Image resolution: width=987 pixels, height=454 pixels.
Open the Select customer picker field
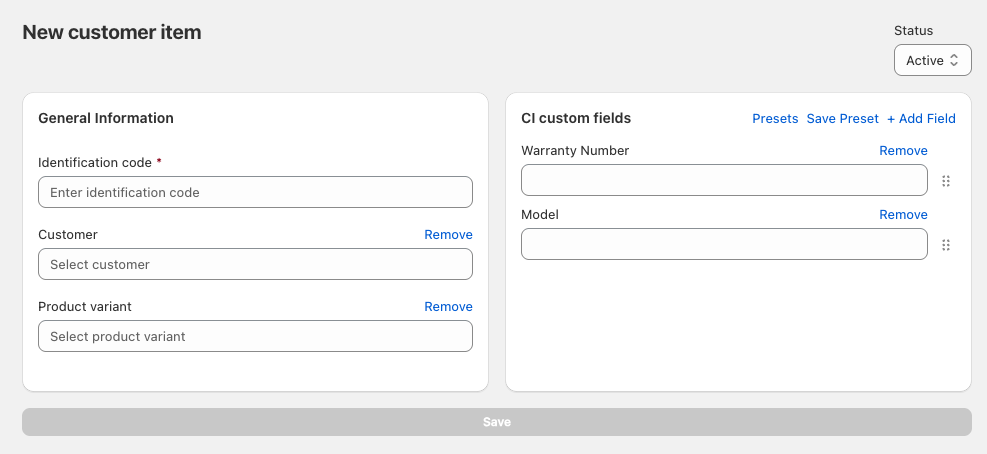coord(255,265)
